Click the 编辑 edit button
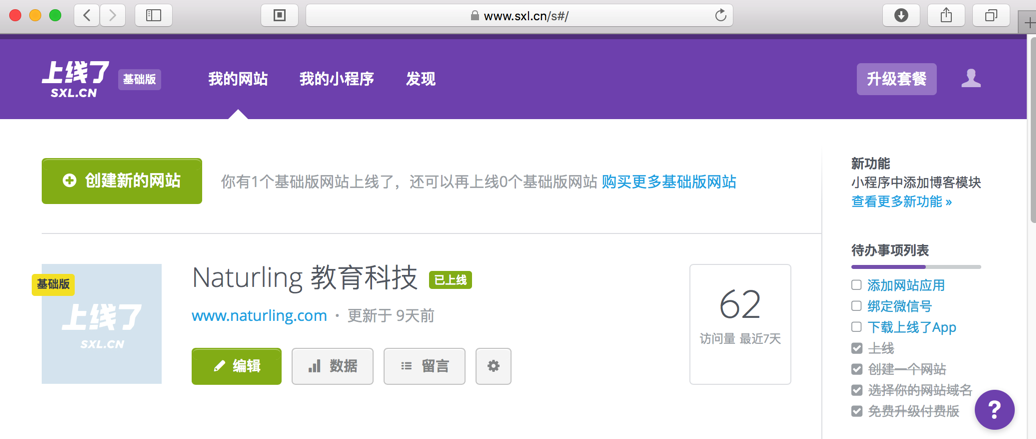 pyautogui.click(x=237, y=366)
